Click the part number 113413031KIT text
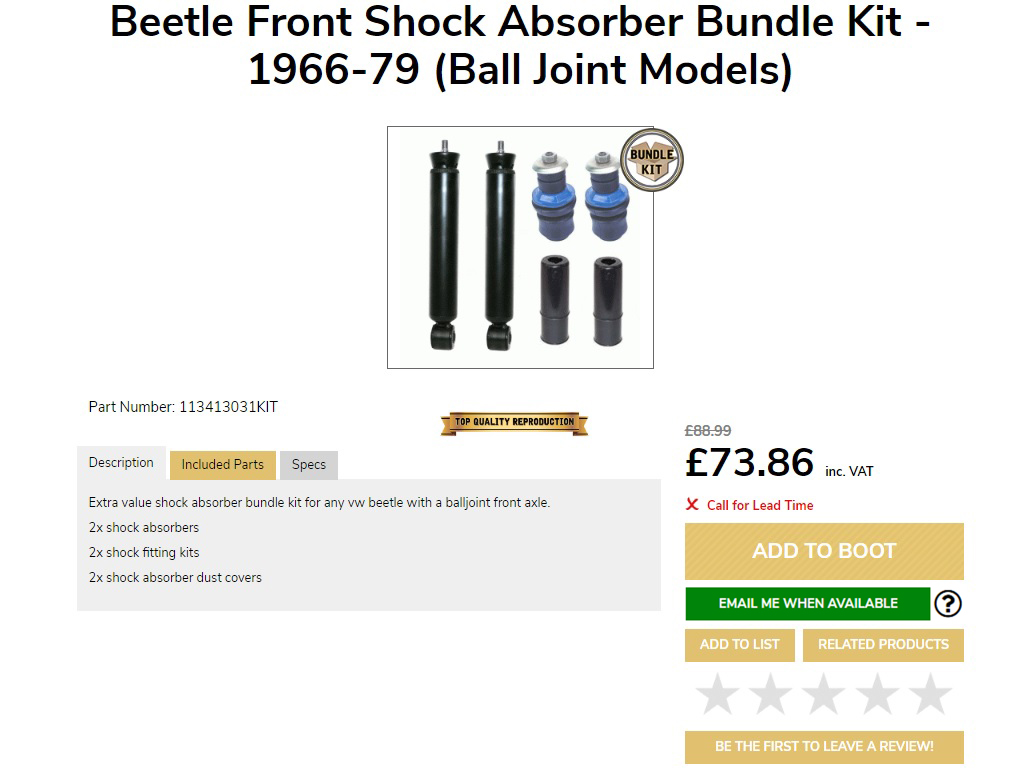This screenshot has width=1012, height=774. coord(228,407)
